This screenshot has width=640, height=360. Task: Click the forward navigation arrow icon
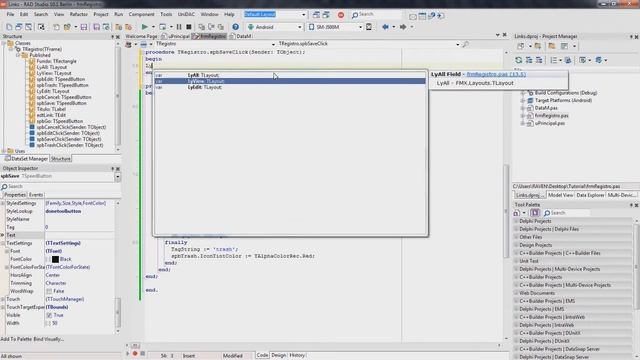403,27
